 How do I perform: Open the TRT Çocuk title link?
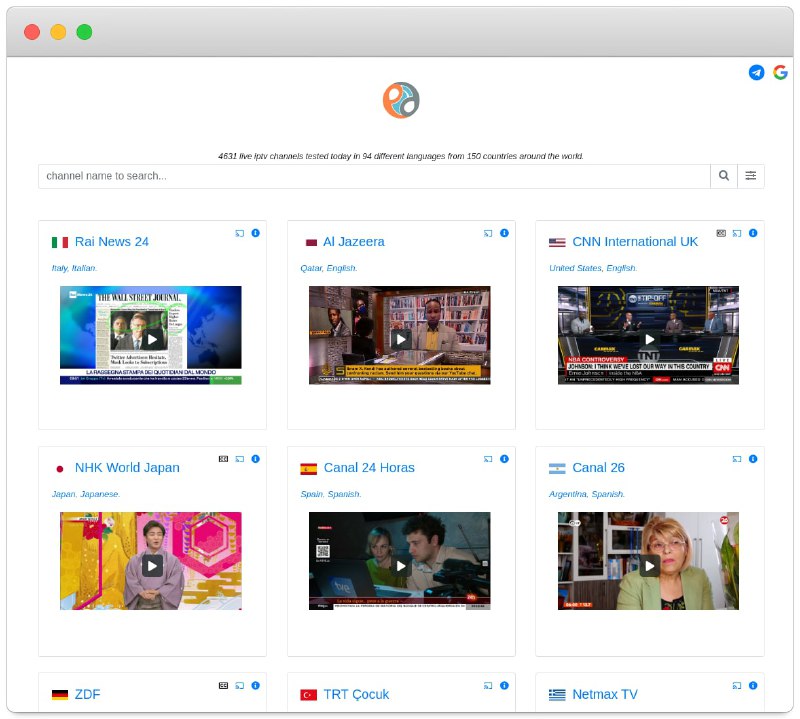pyautogui.click(x=356, y=695)
